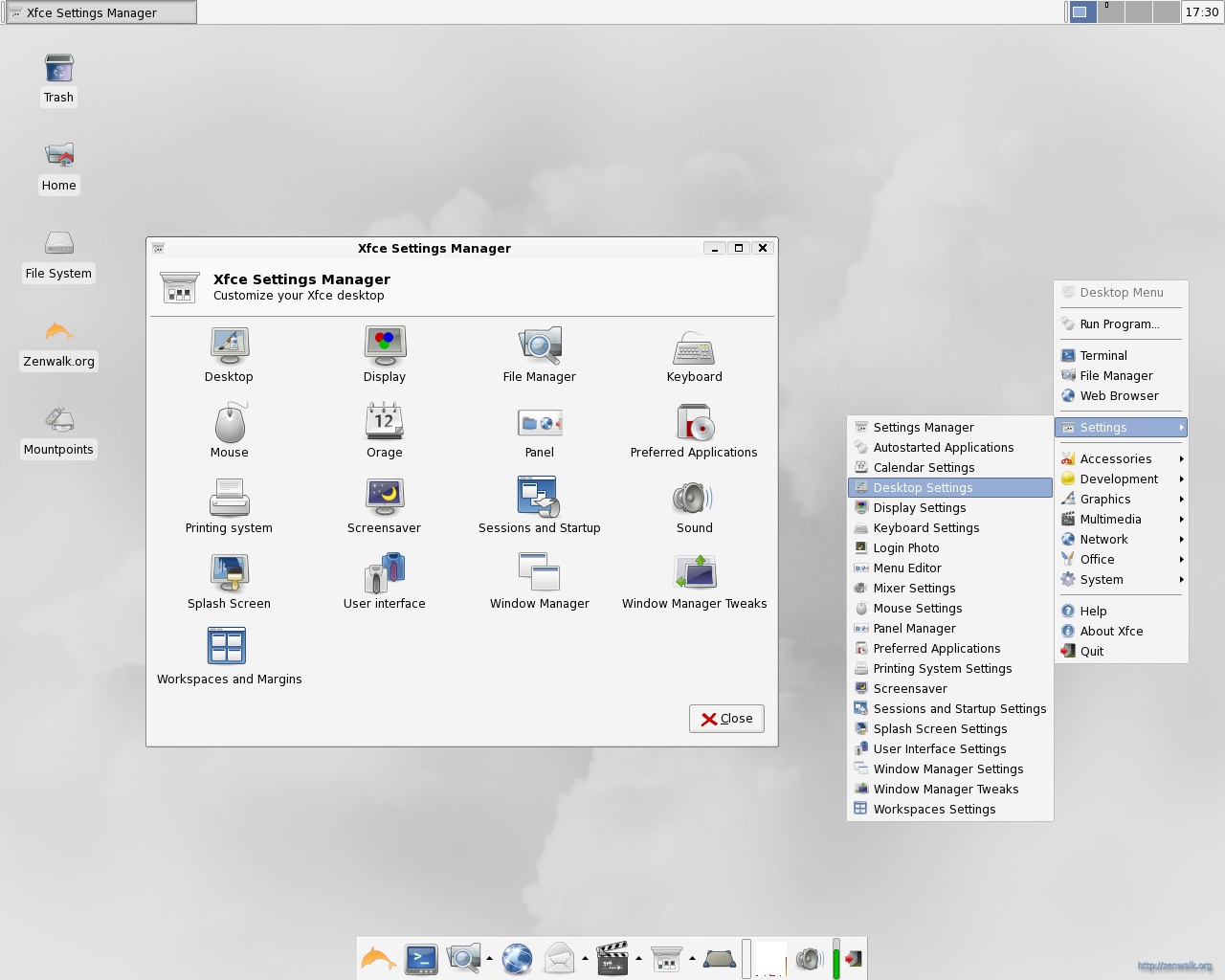Open the Printing system settings
Screen dimensions: 1225x980
[x=229, y=506]
